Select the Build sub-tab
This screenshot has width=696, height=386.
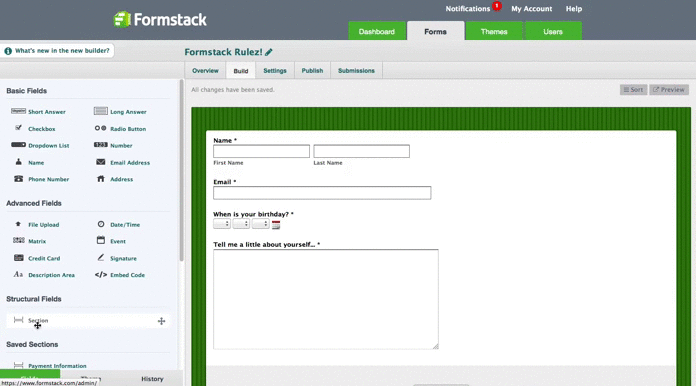(x=241, y=71)
